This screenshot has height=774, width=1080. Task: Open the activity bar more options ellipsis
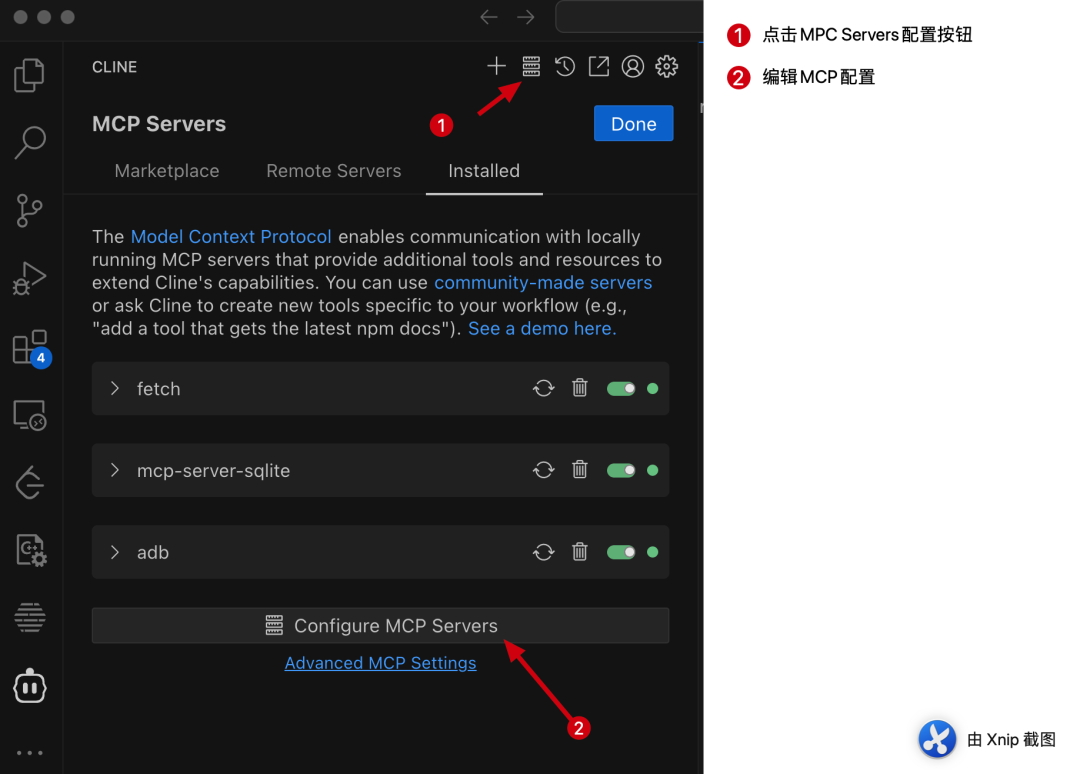[x=30, y=753]
